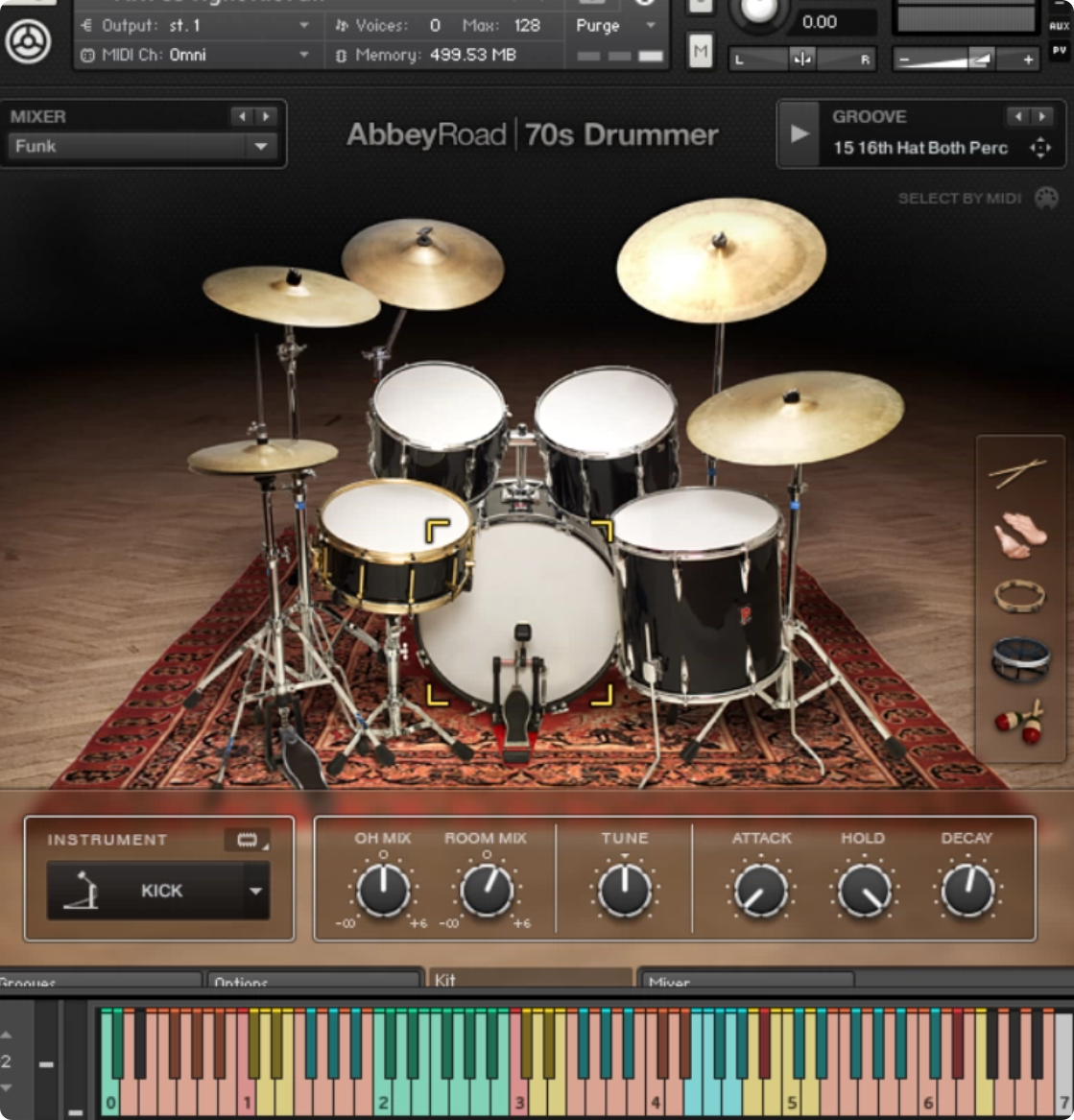1074x1120 pixels.
Task: Switch to the Options tab
Action: pos(313,980)
